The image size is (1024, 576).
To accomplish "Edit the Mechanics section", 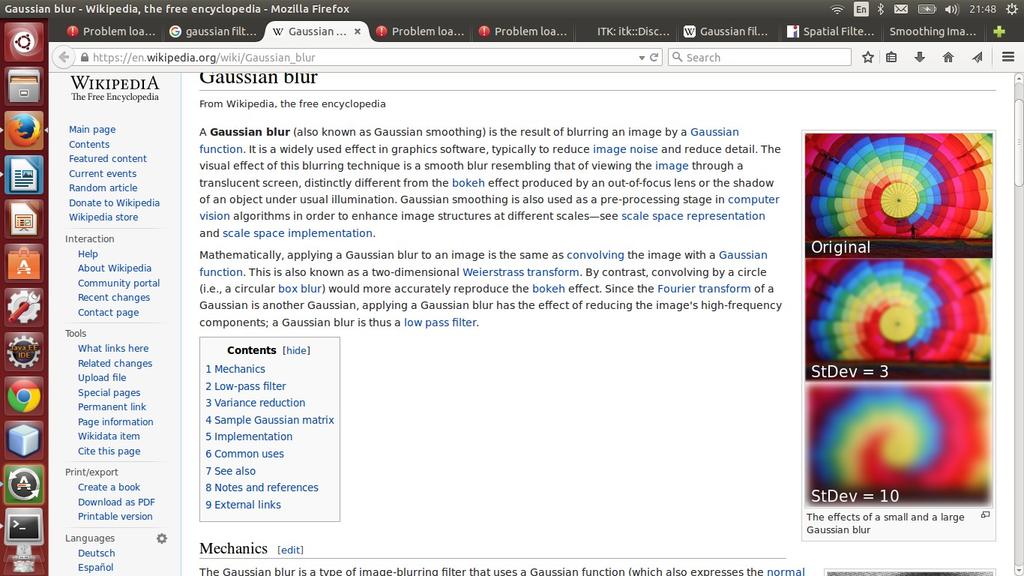I will point(290,550).
